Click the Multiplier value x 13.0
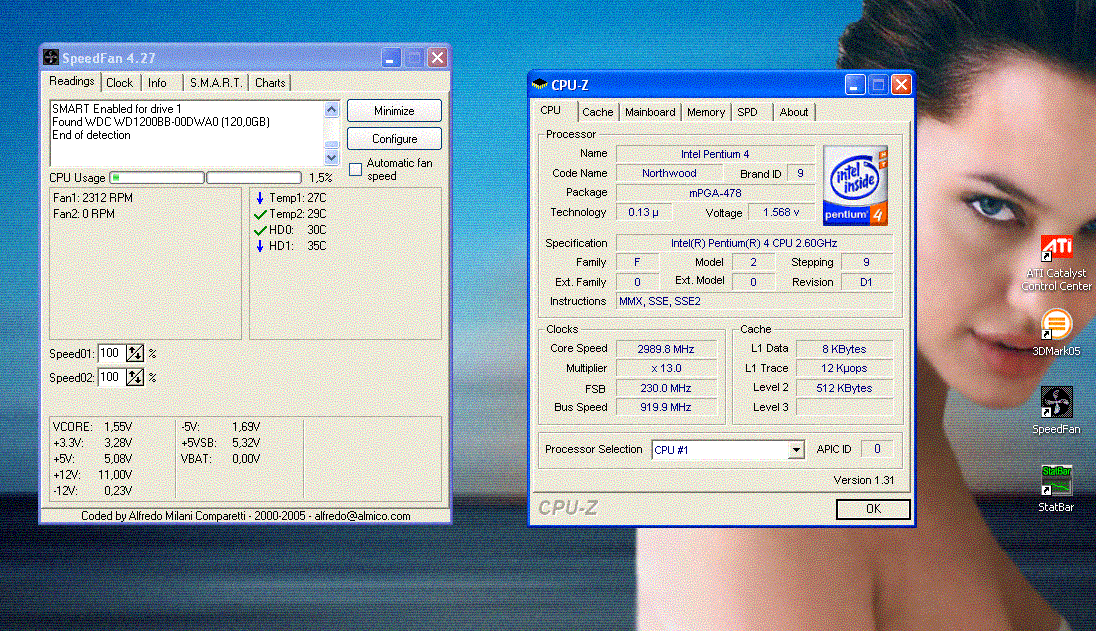Image resolution: width=1096 pixels, height=631 pixels. pyautogui.click(x=665, y=368)
